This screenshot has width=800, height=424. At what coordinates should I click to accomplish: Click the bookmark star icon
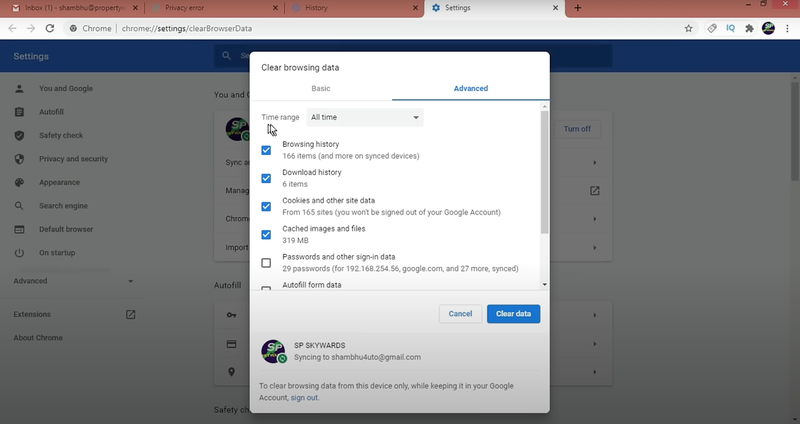coord(688,28)
